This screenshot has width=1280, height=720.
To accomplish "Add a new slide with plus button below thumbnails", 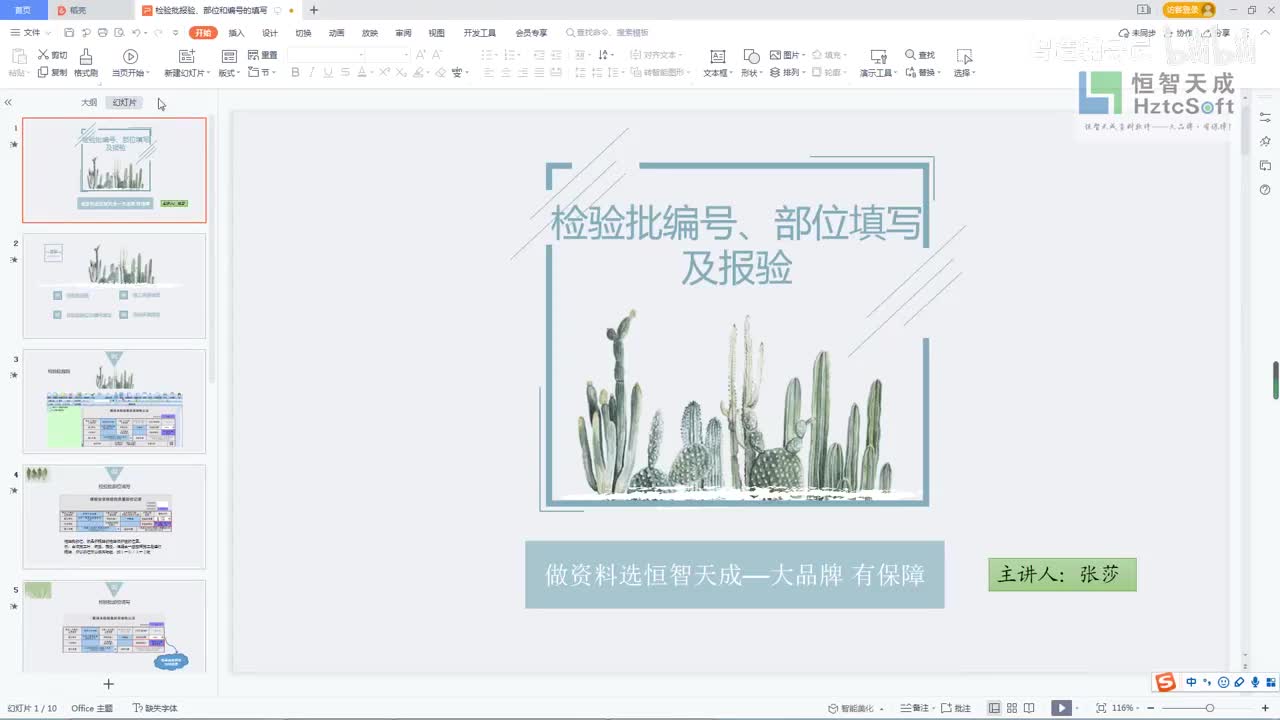I will tap(109, 684).
